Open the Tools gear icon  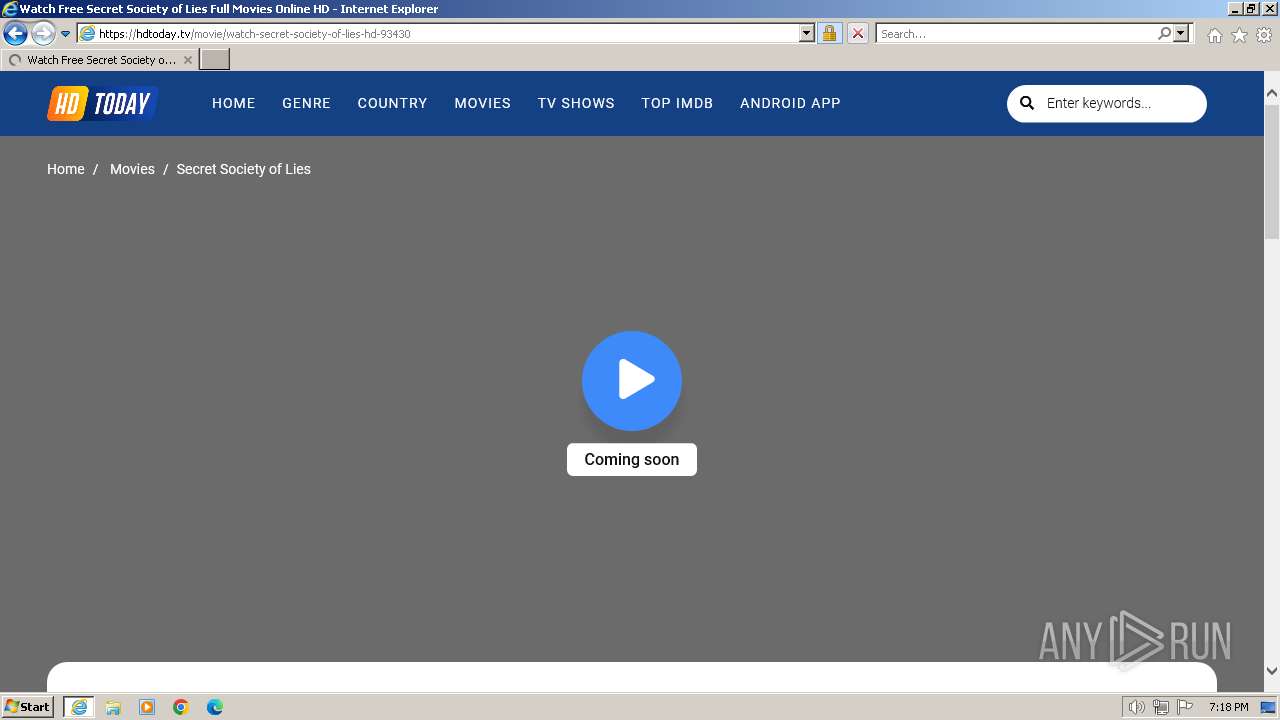tap(1264, 34)
